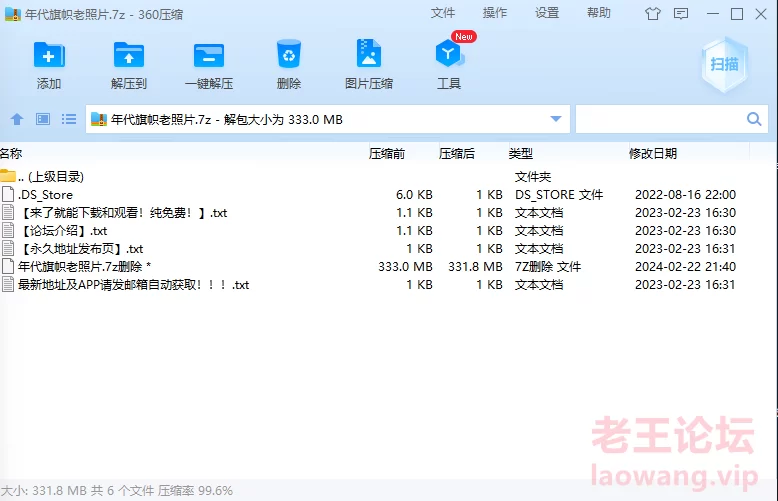Viewport: 778px width, 501px height.
Task: Click the Delete (删除) trash icon
Action: [289, 56]
